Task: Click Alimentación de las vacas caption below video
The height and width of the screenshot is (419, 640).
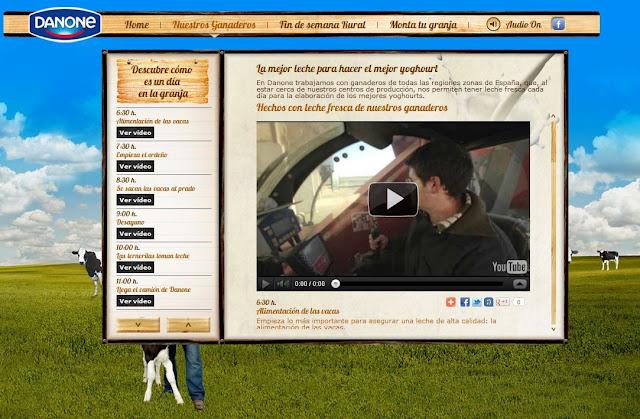Action: (x=298, y=311)
